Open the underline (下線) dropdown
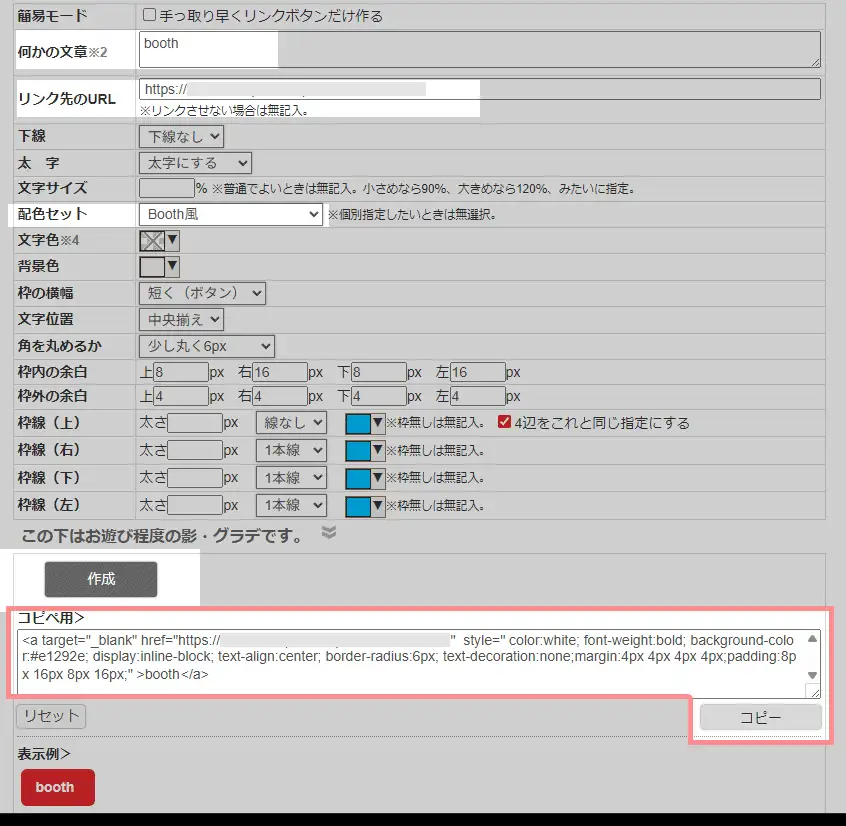This screenshot has width=846, height=826. tap(181, 136)
